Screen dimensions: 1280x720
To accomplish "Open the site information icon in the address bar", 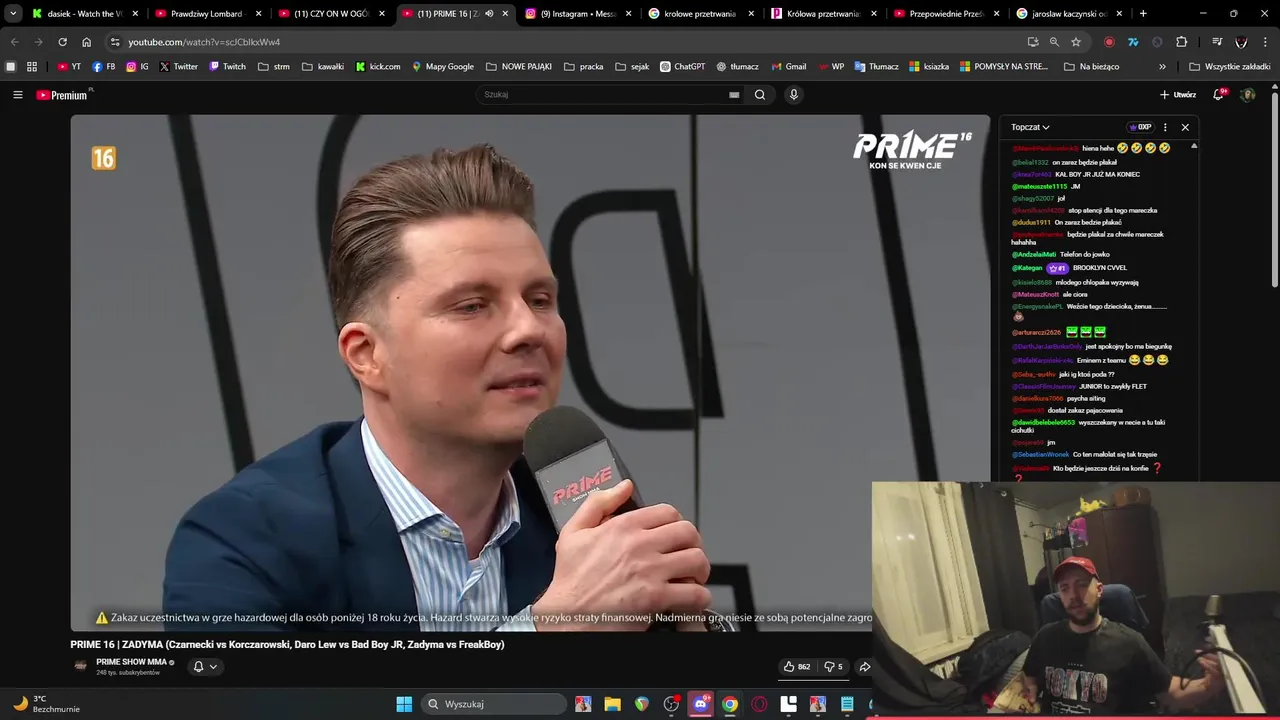I will click(x=115, y=42).
